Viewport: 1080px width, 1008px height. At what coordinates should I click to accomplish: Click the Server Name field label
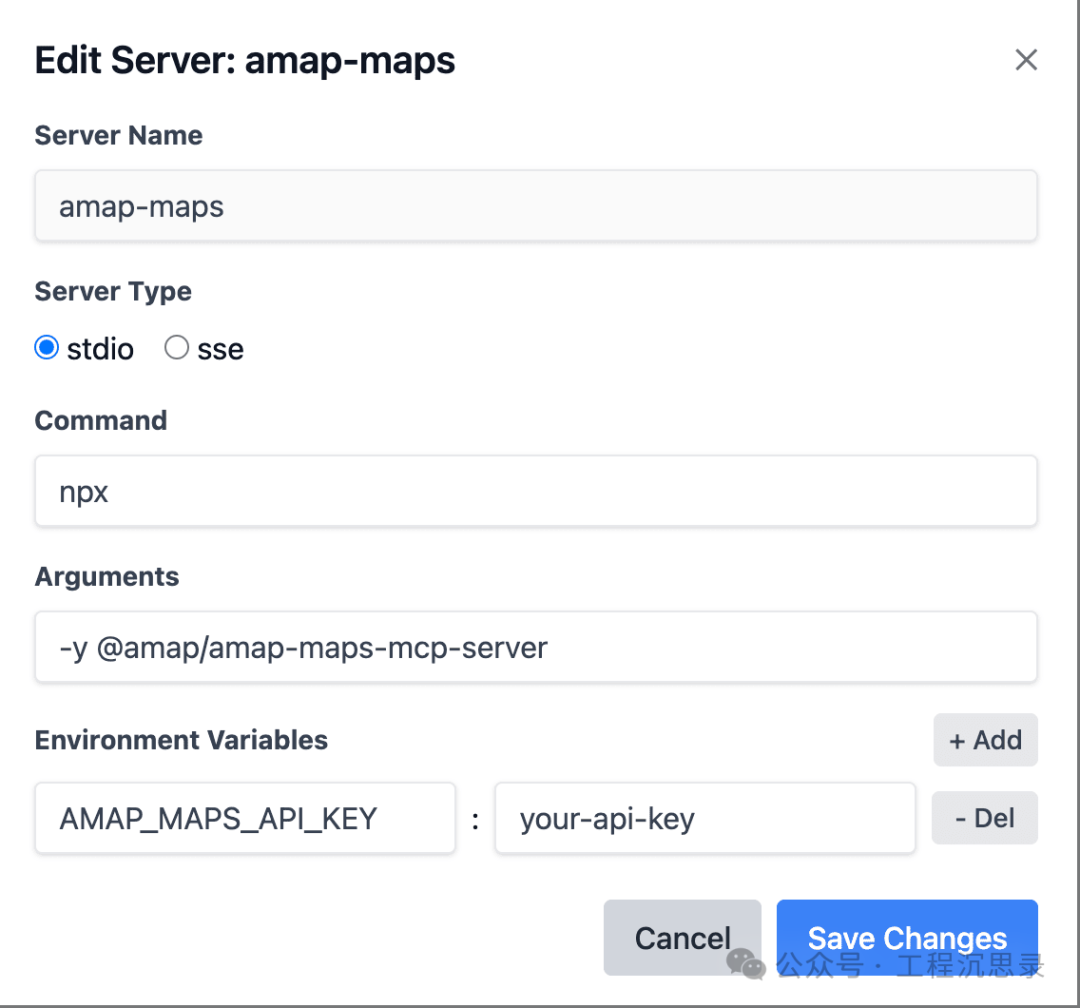pos(118,135)
